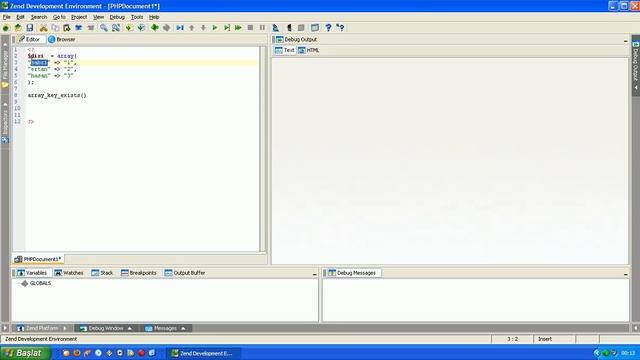Open the Tools menu
The image size is (640, 360).
click(x=137, y=17)
